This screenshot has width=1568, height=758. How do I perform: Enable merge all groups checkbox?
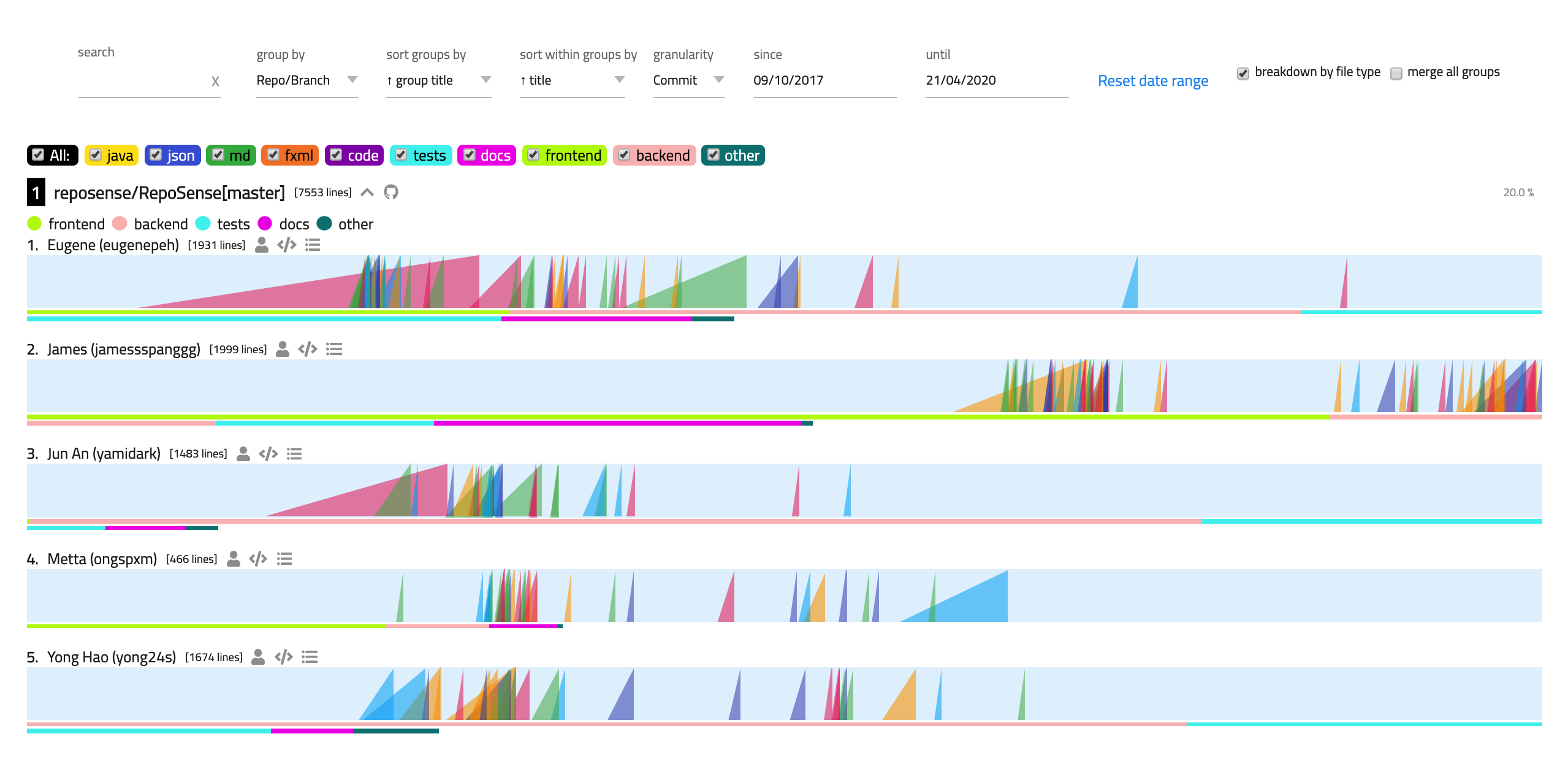[1396, 74]
